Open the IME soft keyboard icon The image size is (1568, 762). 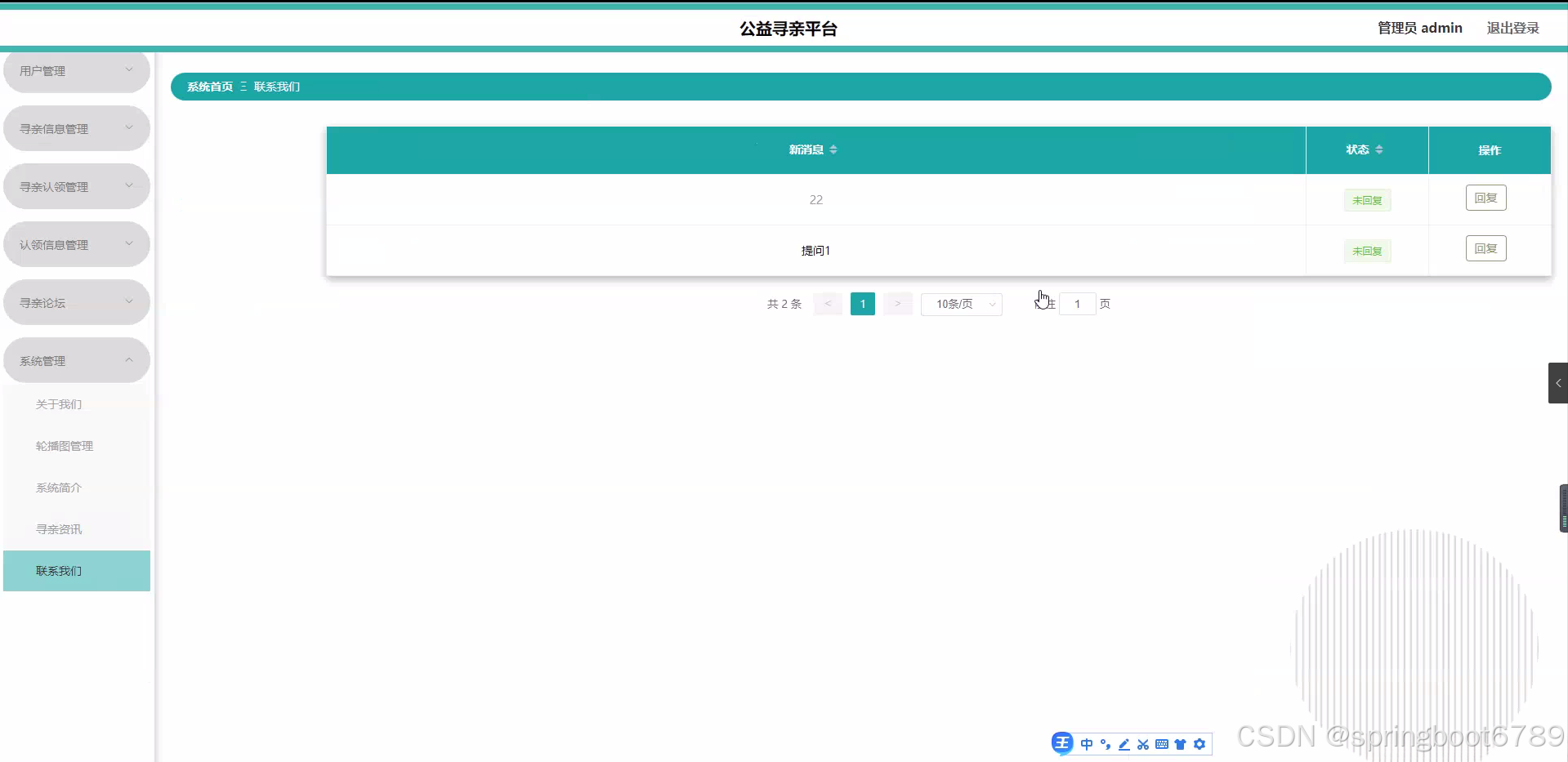(x=1162, y=744)
